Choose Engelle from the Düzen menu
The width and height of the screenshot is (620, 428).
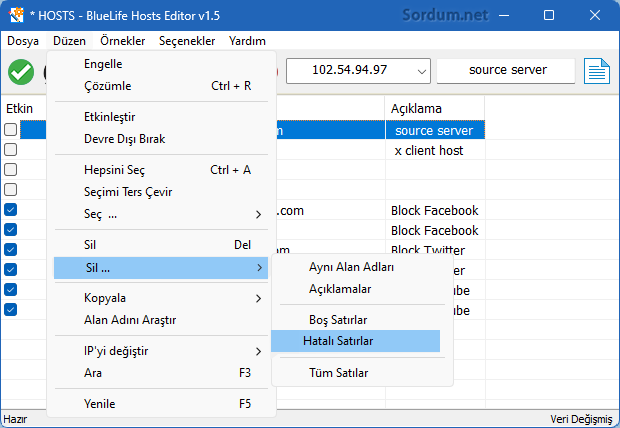[x=161, y=64]
